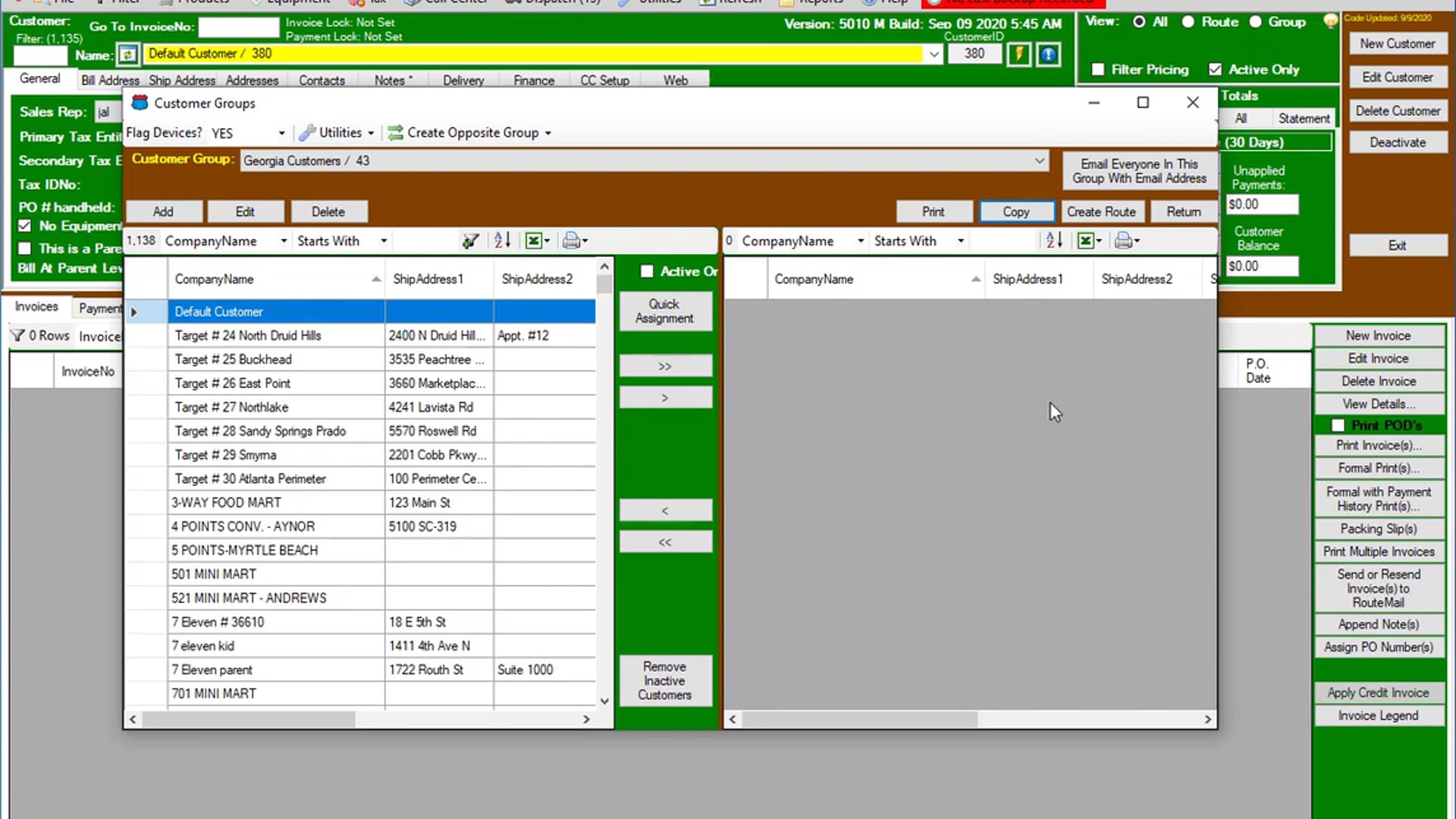1456x819 pixels.
Task: Expand the yellow Default Customer name dropdown
Action: click(934, 54)
